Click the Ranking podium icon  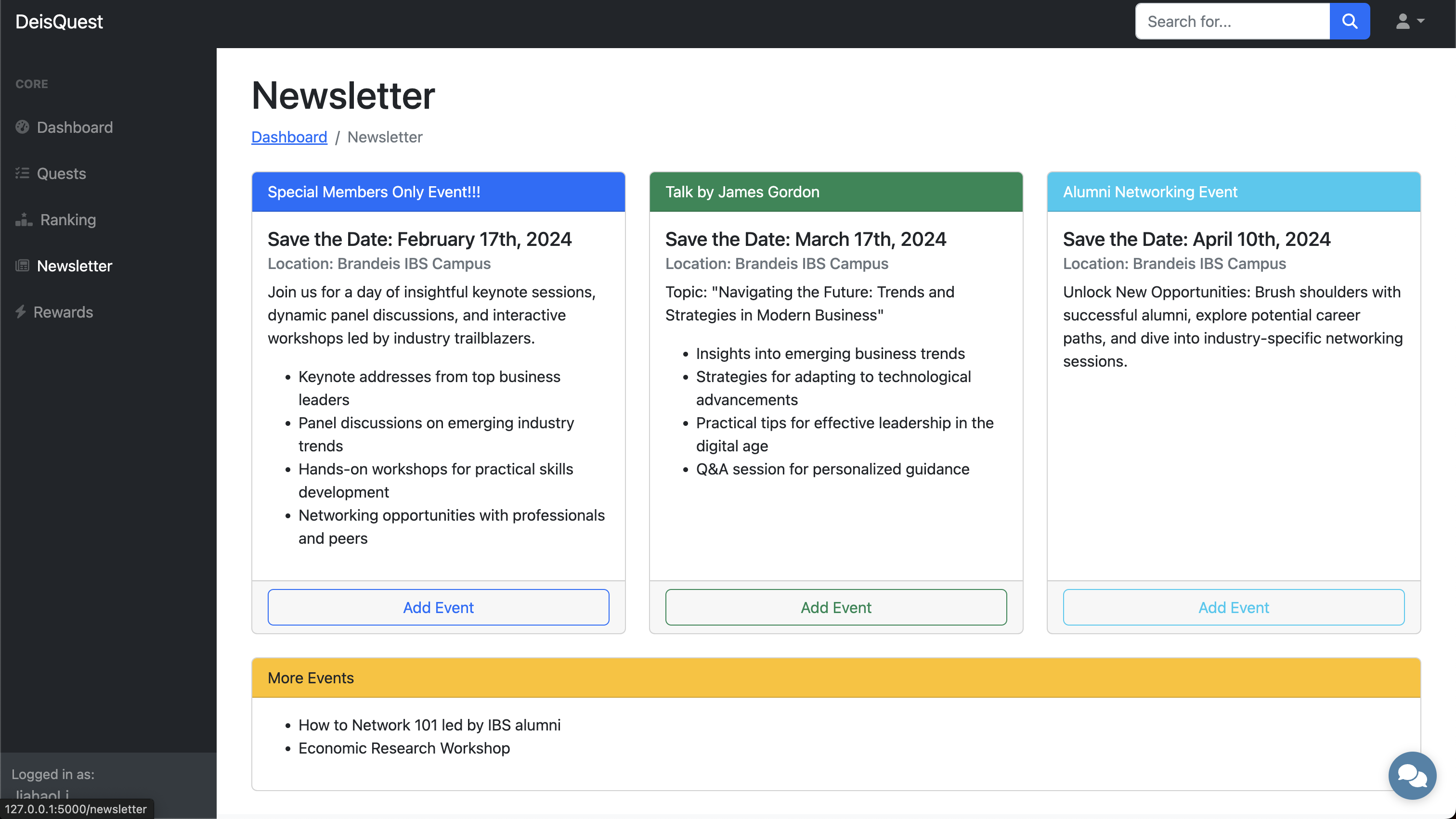pyautogui.click(x=23, y=220)
